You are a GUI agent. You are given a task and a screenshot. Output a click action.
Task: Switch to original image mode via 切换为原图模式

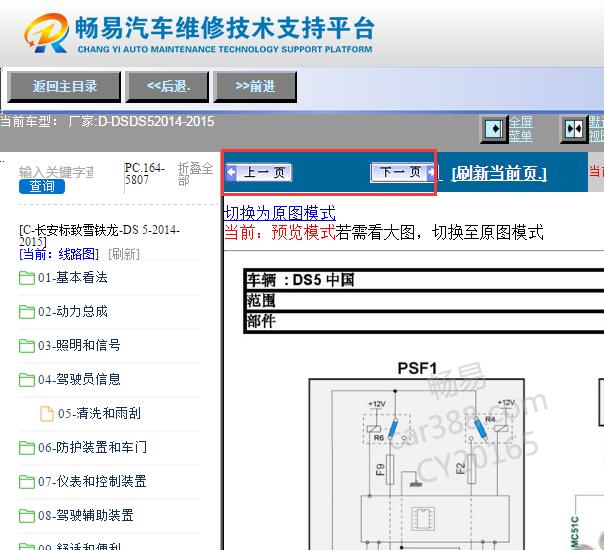coord(280,213)
